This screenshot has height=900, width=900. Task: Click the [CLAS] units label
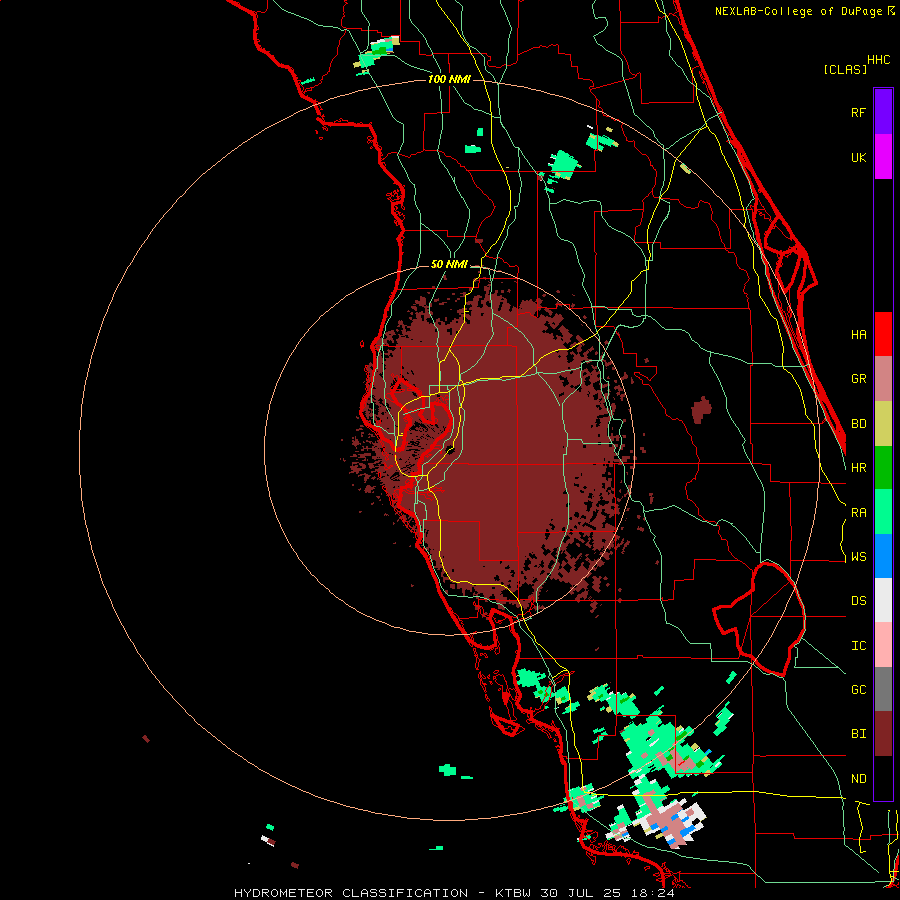pos(845,69)
